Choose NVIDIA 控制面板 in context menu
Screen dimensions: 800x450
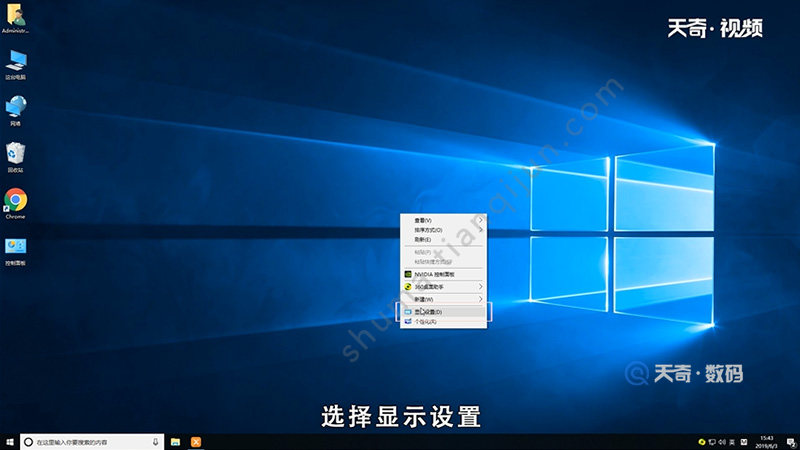click(443, 274)
